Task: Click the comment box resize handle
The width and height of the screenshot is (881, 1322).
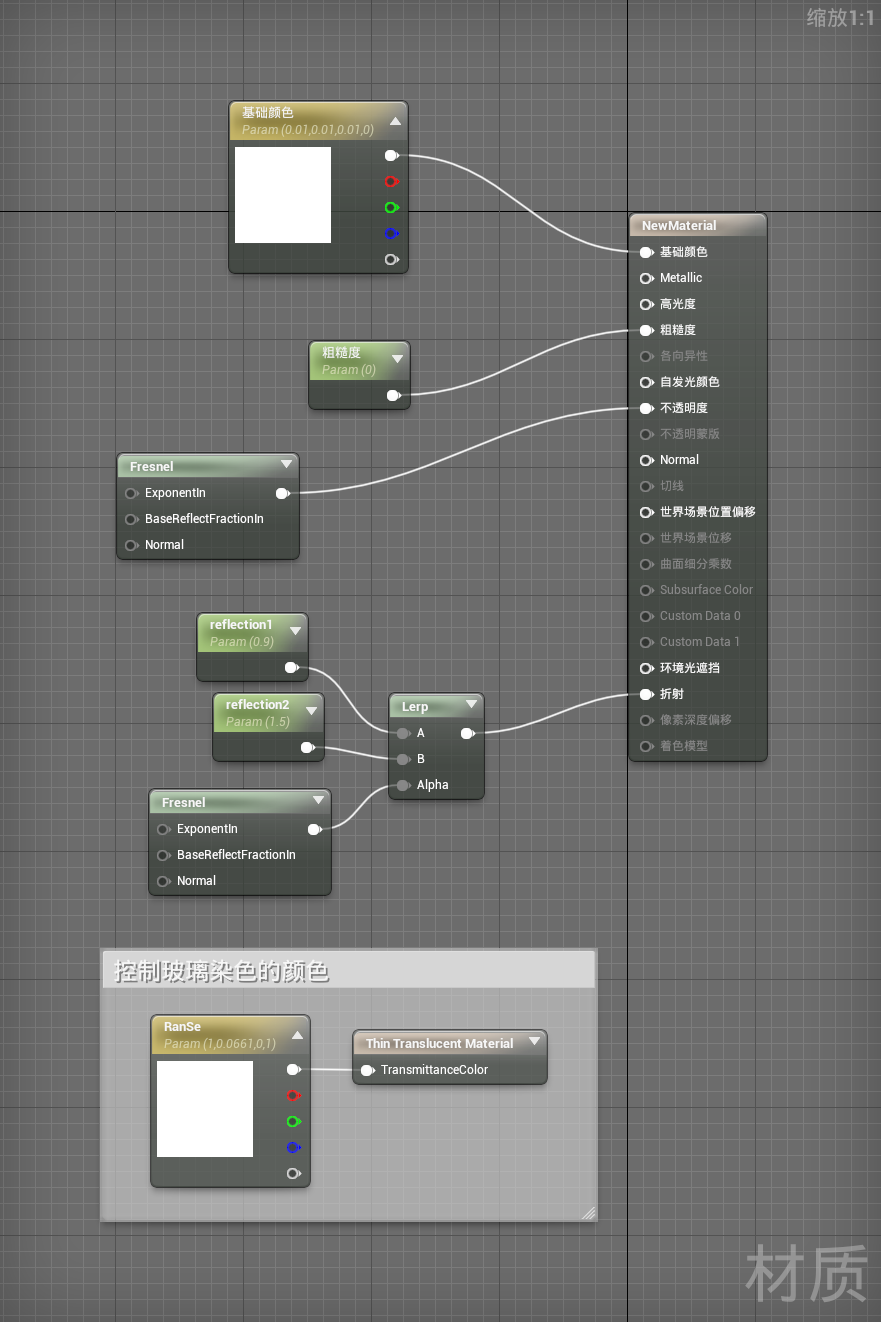Action: (588, 1213)
